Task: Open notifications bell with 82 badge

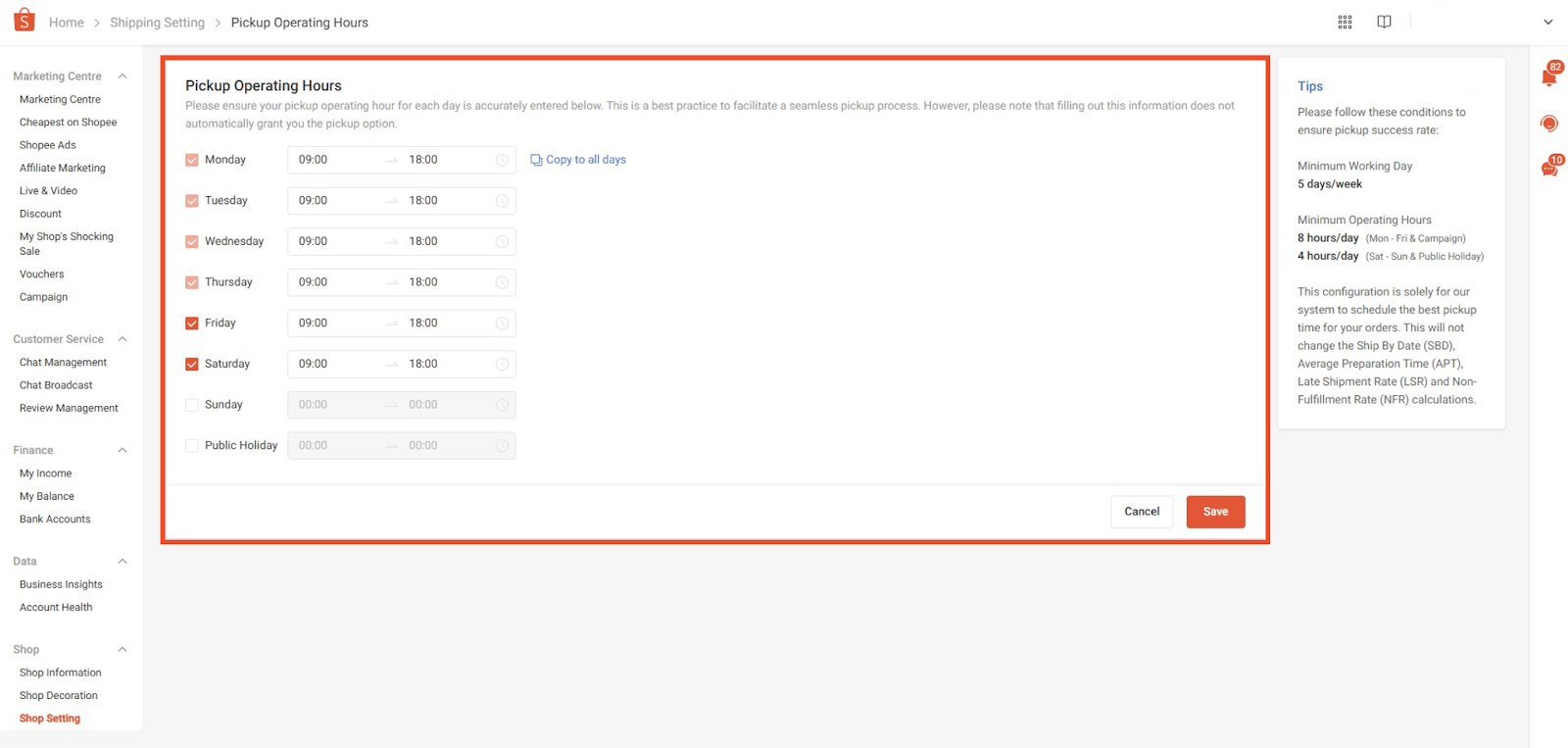Action: (1548, 77)
